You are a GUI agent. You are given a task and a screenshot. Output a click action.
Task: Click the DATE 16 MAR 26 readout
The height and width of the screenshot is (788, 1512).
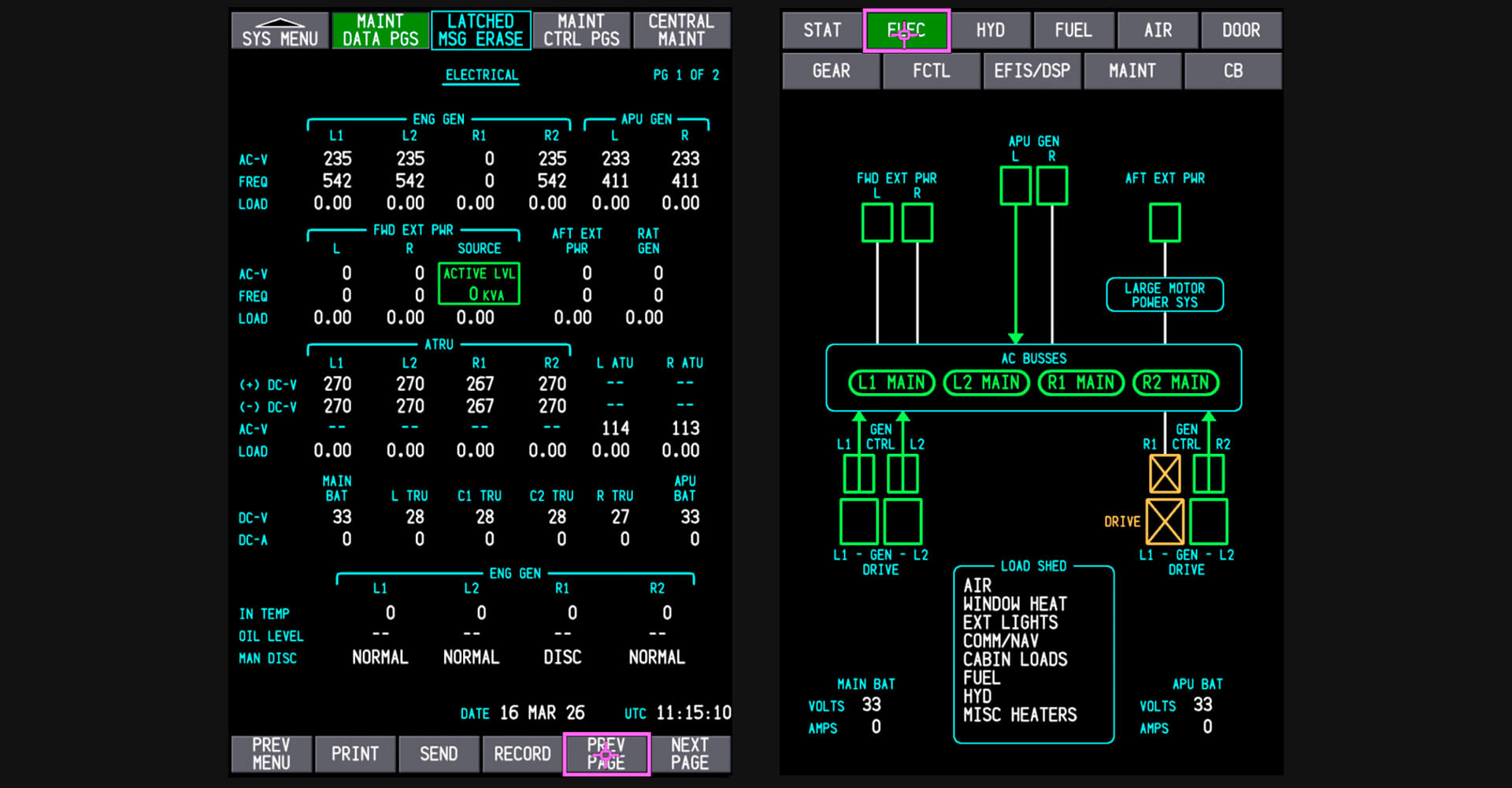coord(523,713)
